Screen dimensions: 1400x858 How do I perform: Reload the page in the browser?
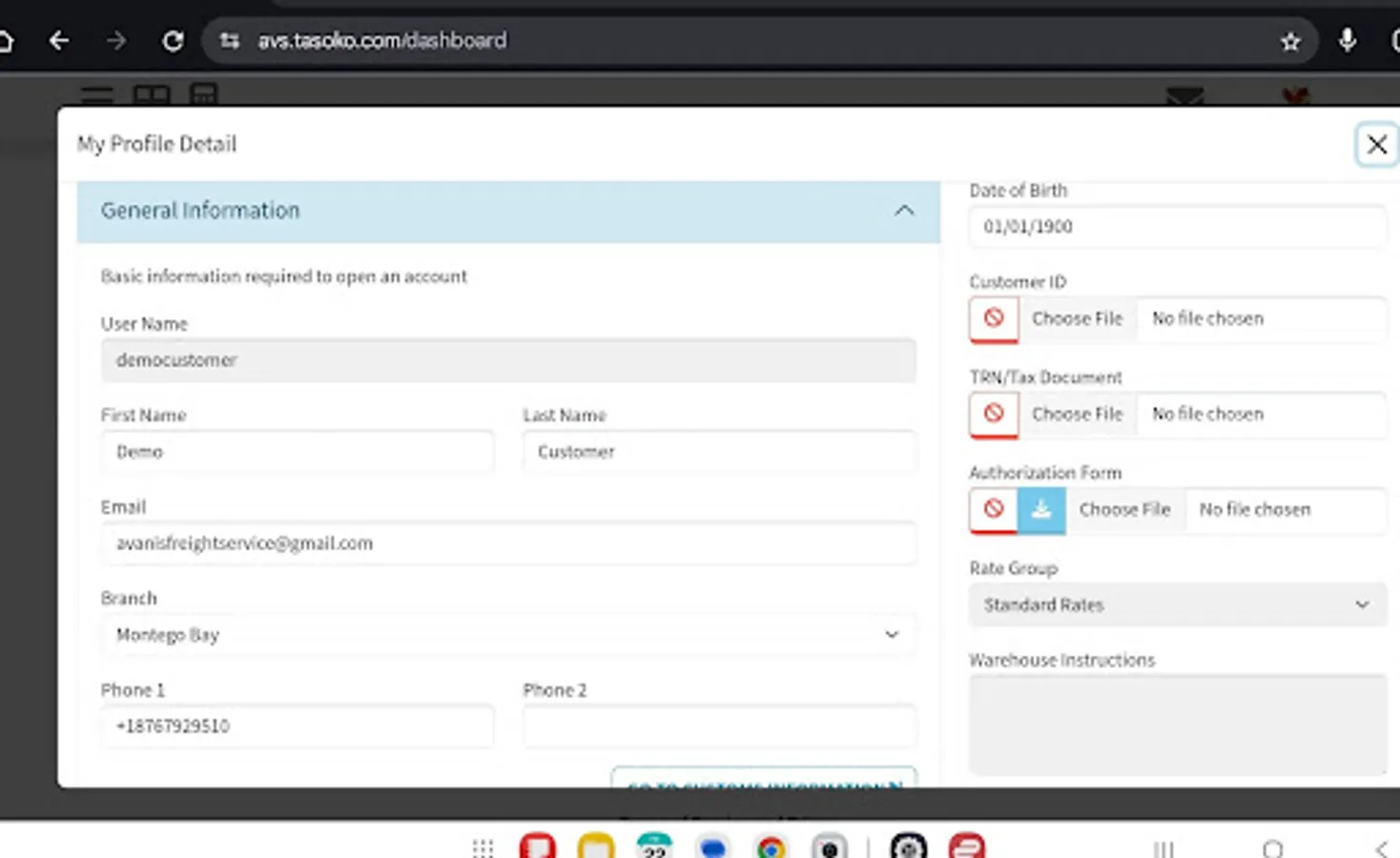point(174,40)
